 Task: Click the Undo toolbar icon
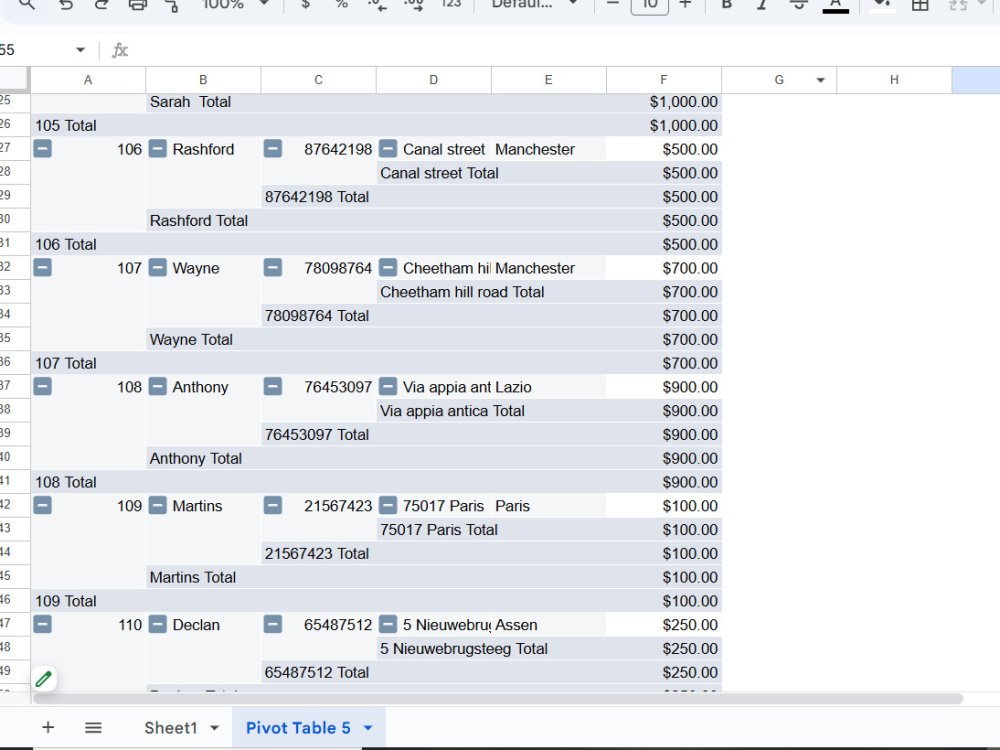[66, 4]
